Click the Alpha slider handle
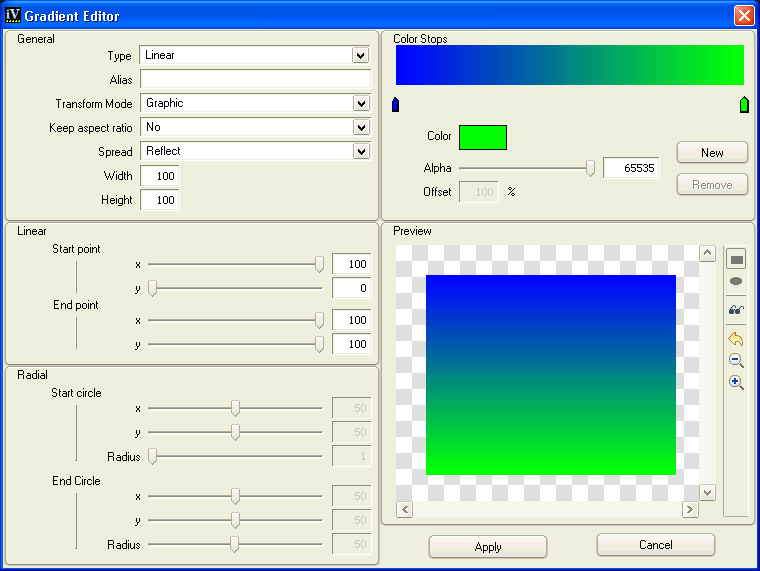760x571 pixels. (x=590, y=169)
